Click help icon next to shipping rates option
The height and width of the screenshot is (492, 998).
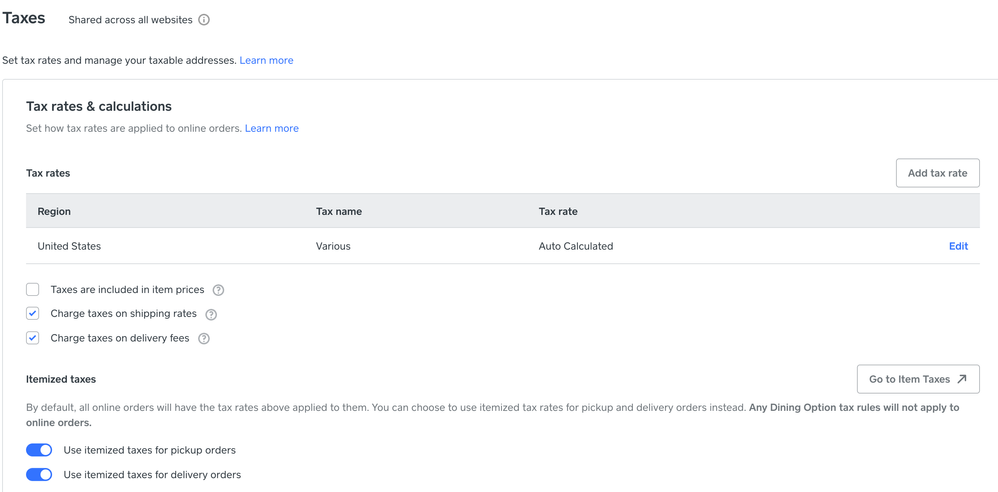pyautogui.click(x=211, y=314)
